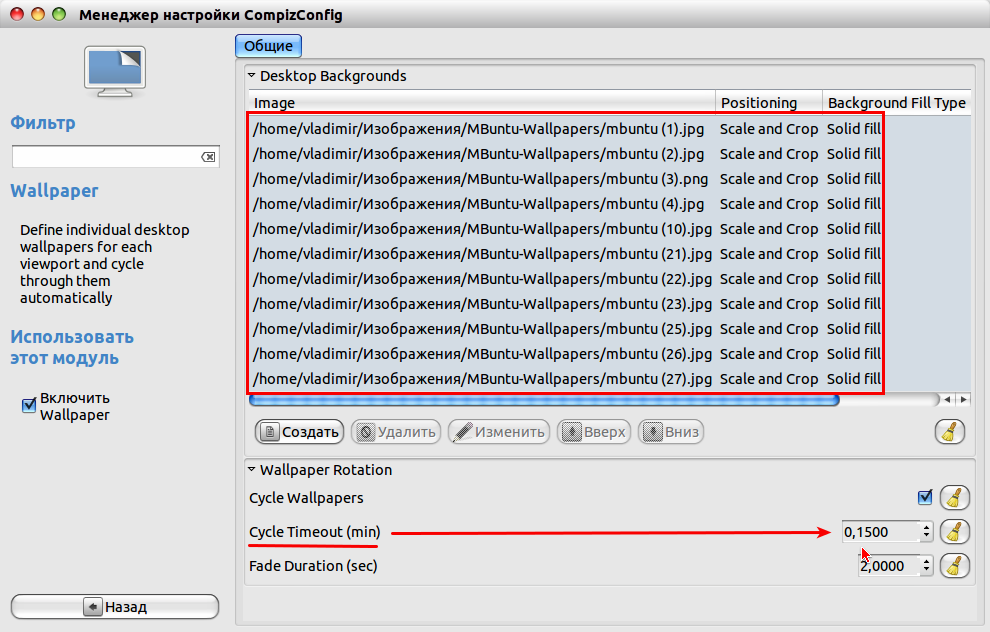Go back with the Назад button

click(115, 607)
